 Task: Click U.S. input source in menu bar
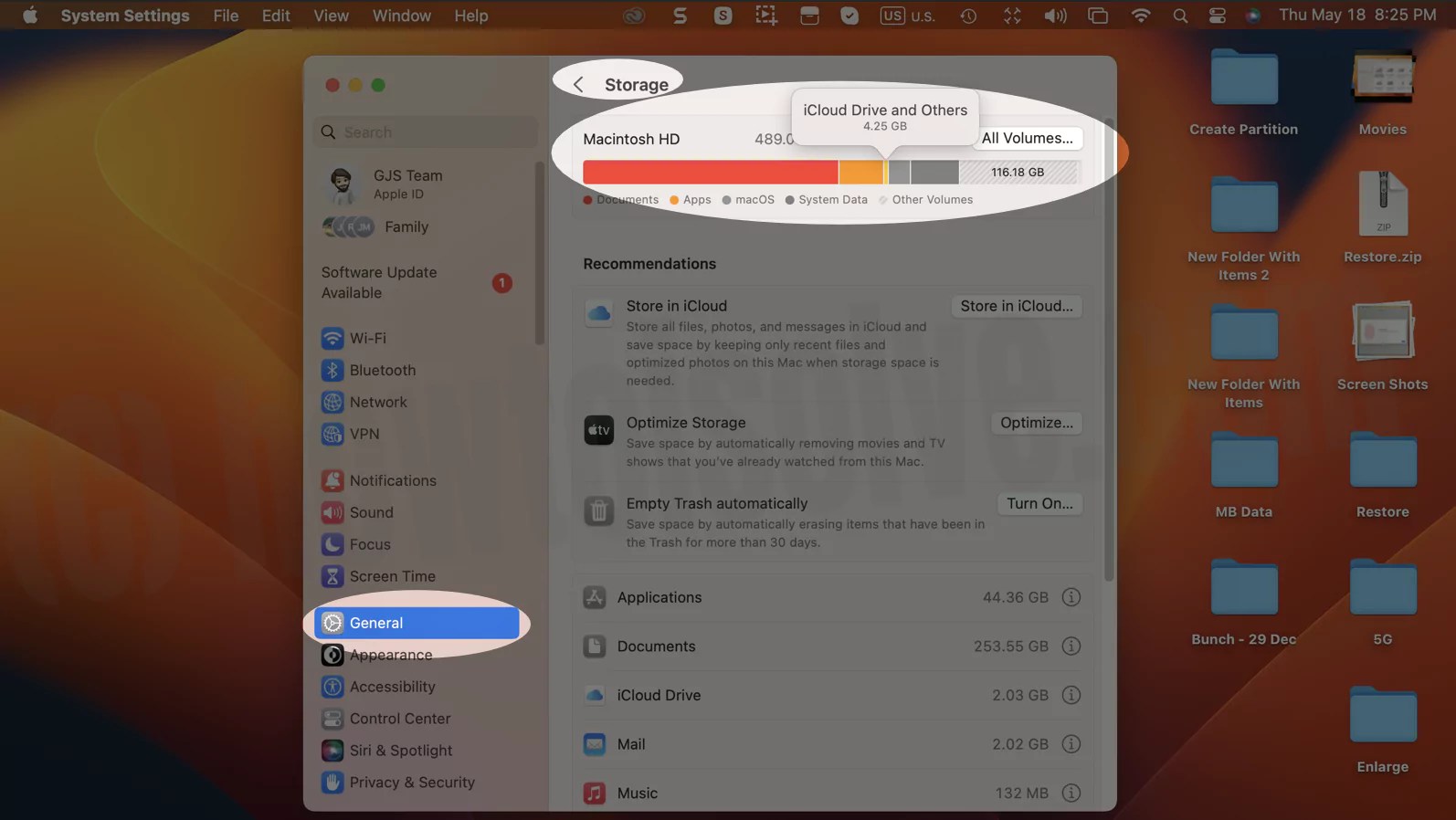click(x=908, y=16)
